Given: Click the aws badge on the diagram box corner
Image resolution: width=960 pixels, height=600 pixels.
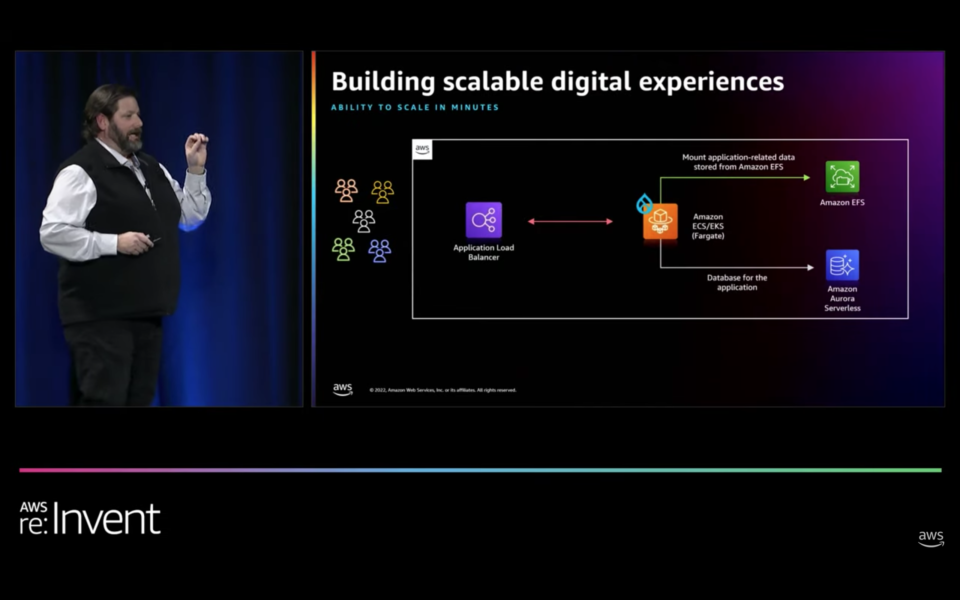Looking at the screenshot, I should click(x=422, y=149).
